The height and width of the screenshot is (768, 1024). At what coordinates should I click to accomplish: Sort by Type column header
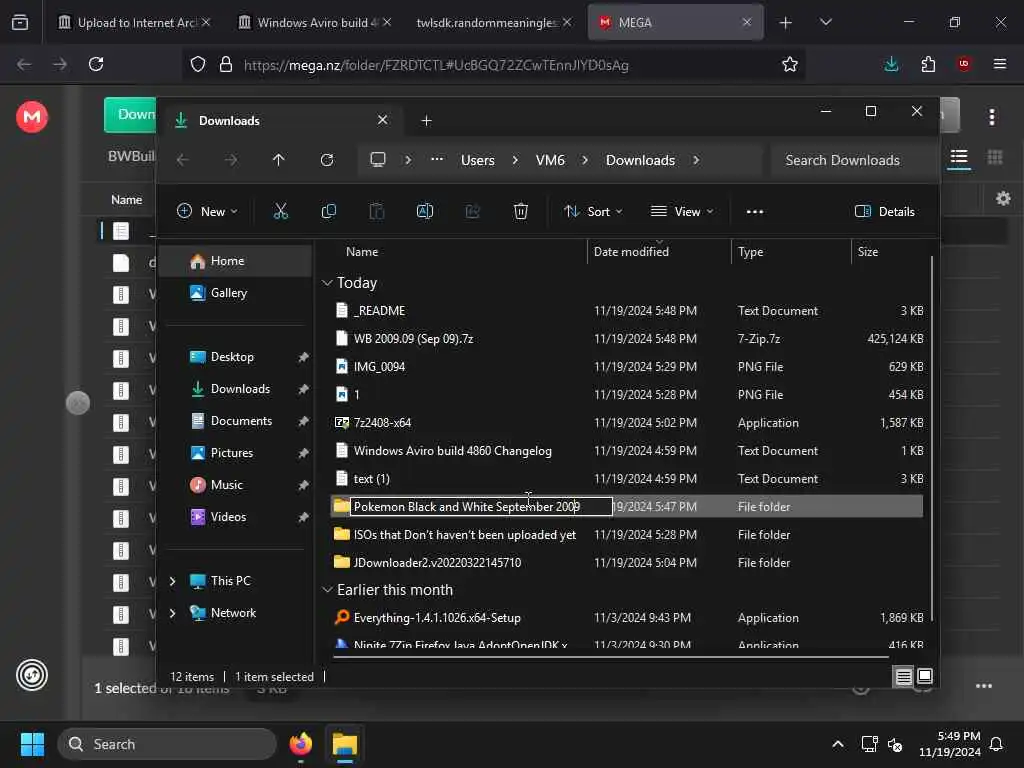pos(791,251)
